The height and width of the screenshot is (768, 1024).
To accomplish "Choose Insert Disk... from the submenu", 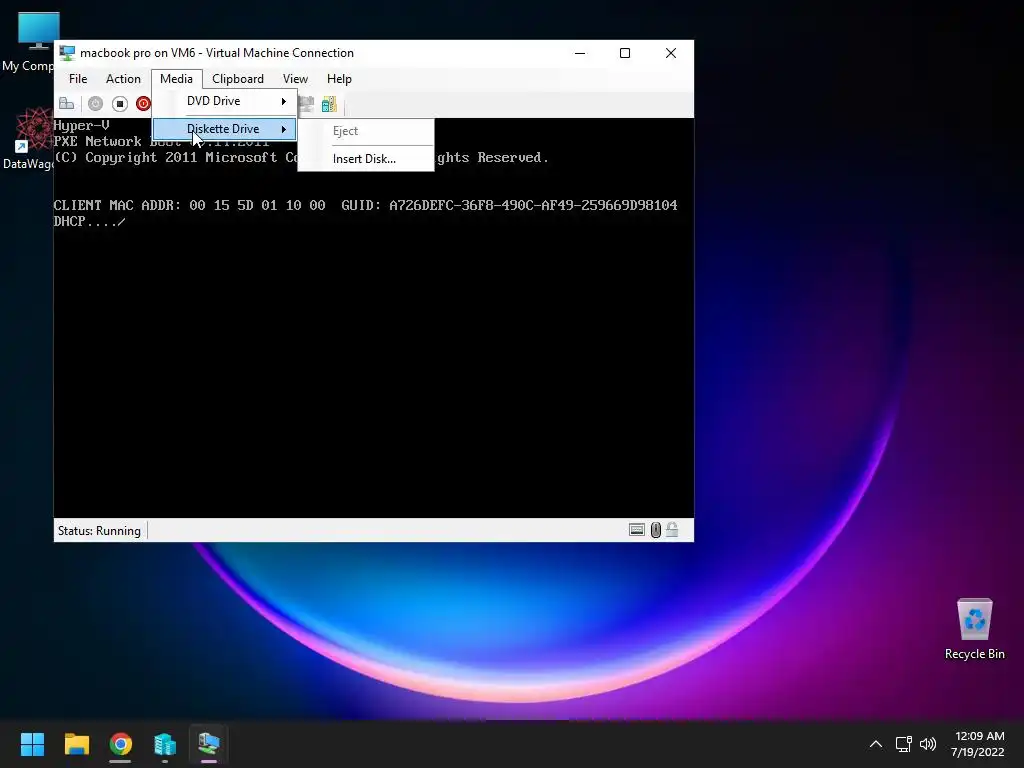I will [x=365, y=159].
